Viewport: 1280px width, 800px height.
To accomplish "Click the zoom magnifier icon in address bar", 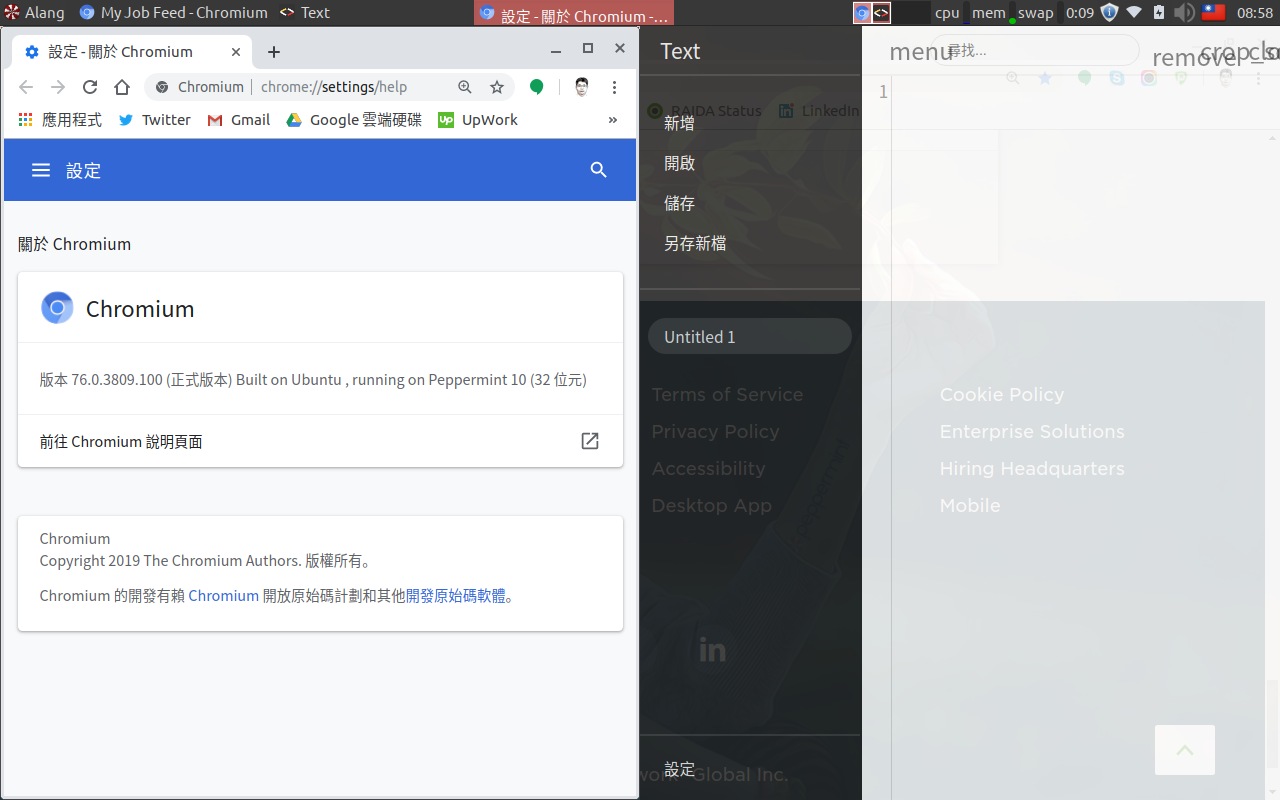I will [x=465, y=87].
